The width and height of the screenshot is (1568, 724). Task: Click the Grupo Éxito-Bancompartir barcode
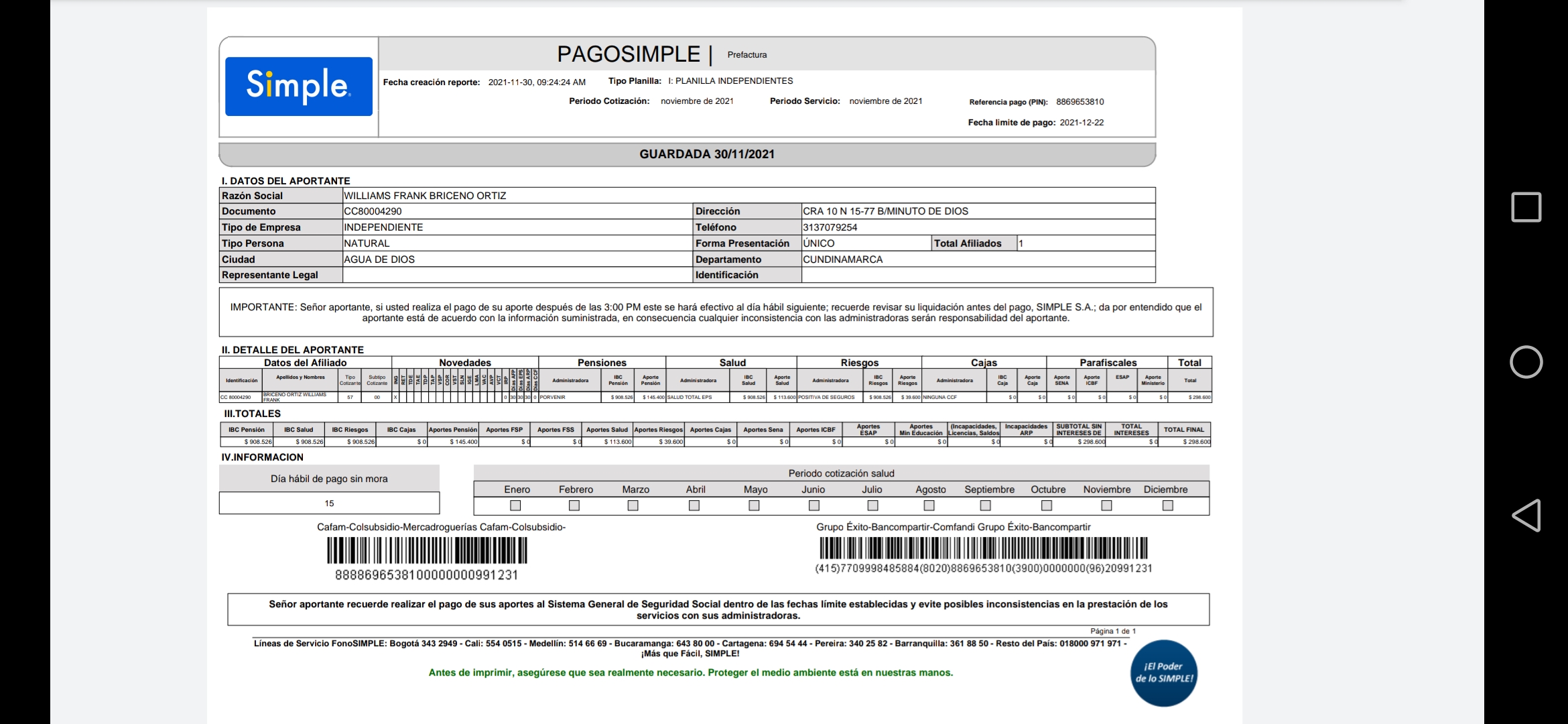pos(984,548)
